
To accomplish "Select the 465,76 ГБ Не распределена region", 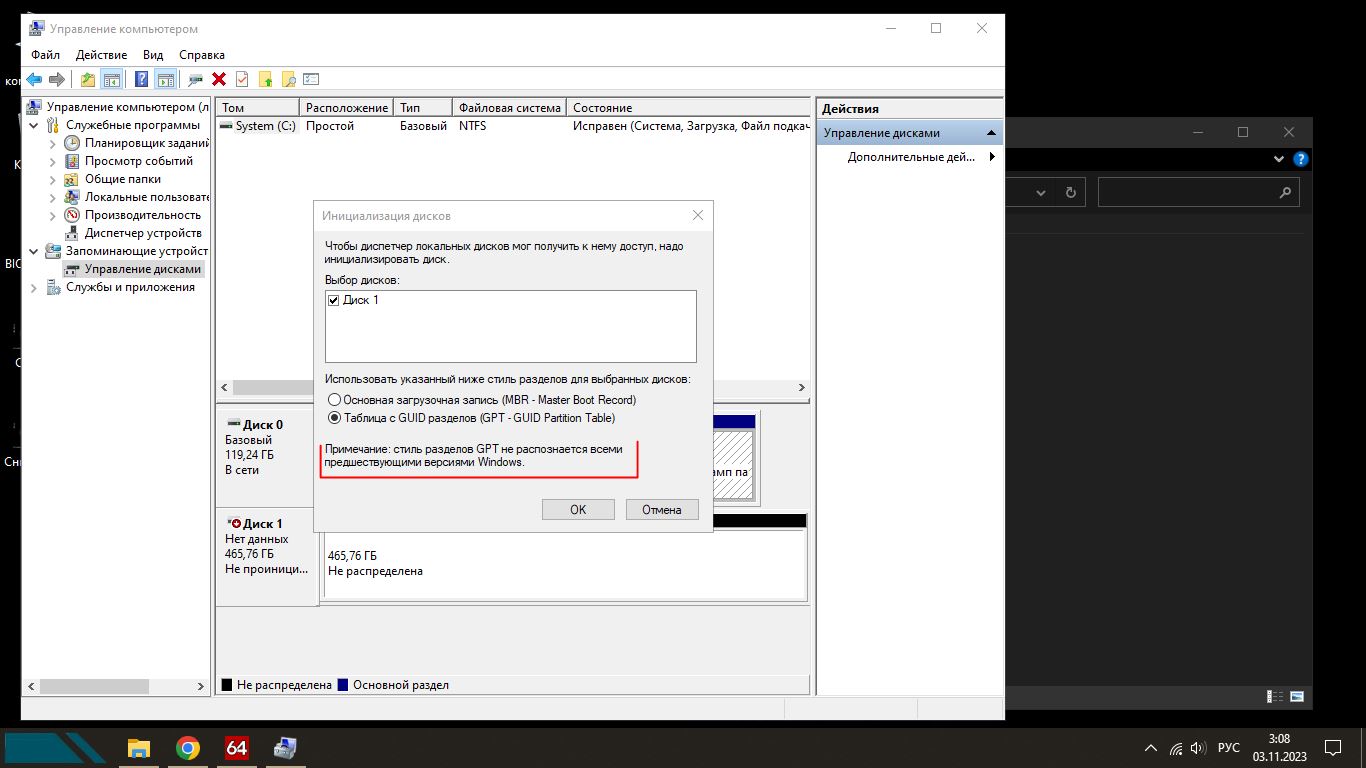I will click(565, 564).
